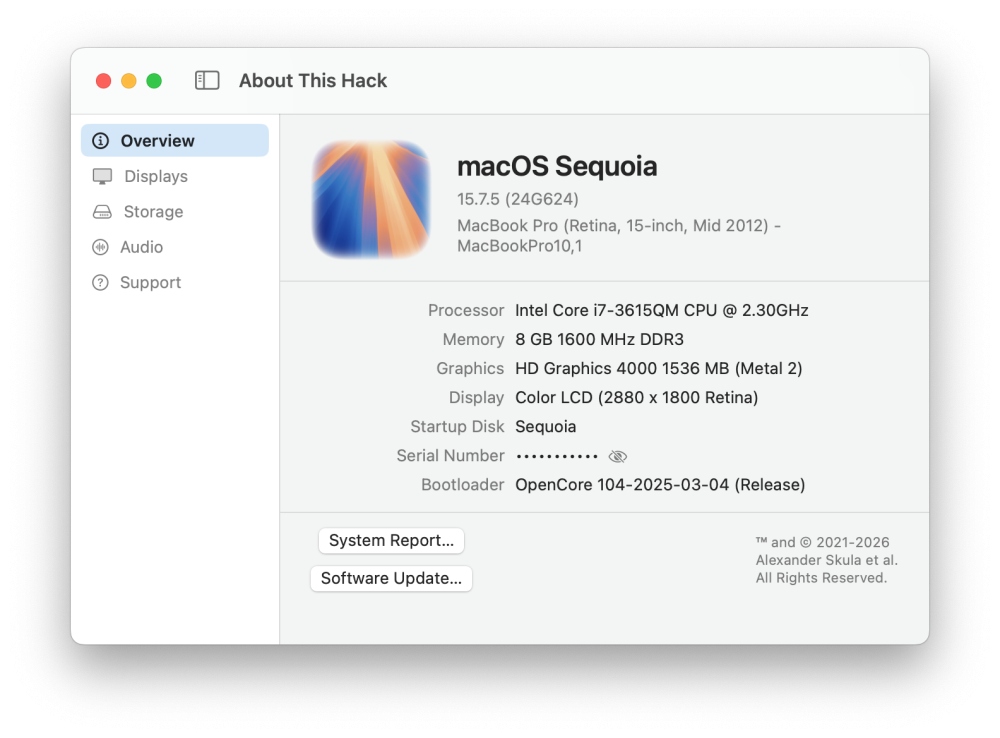The height and width of the screenshot is (738, 1000).
Task: Click the MacBookPro10,1 model text
Action: (x=520, y=246)
